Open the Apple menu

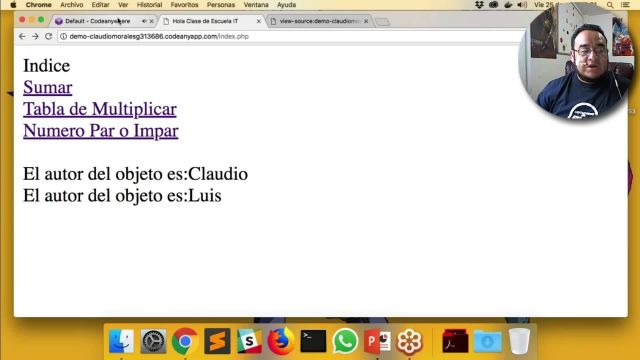(x=13, y=5)
